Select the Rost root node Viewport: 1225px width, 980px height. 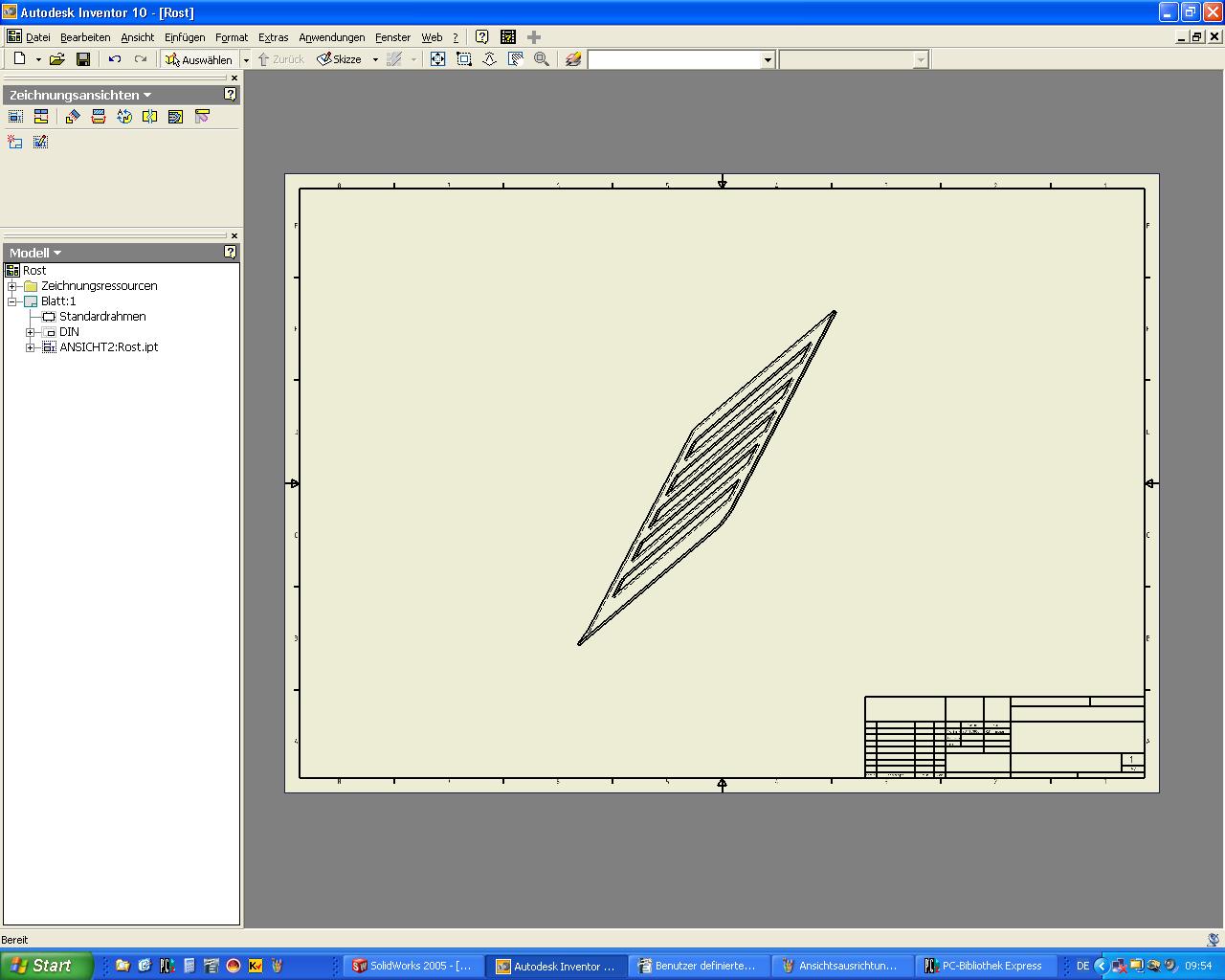pyautogui.click(x=34, y=271)
